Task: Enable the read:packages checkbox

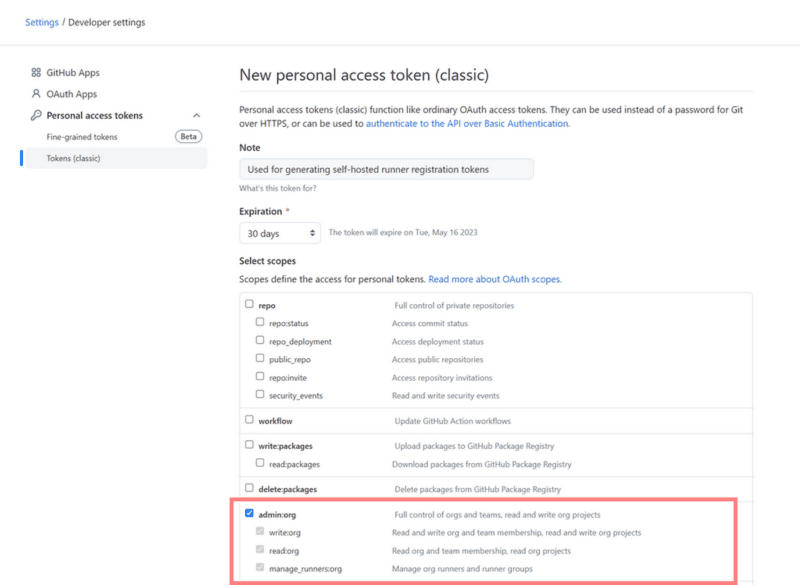Action: (x=260, y=463)
